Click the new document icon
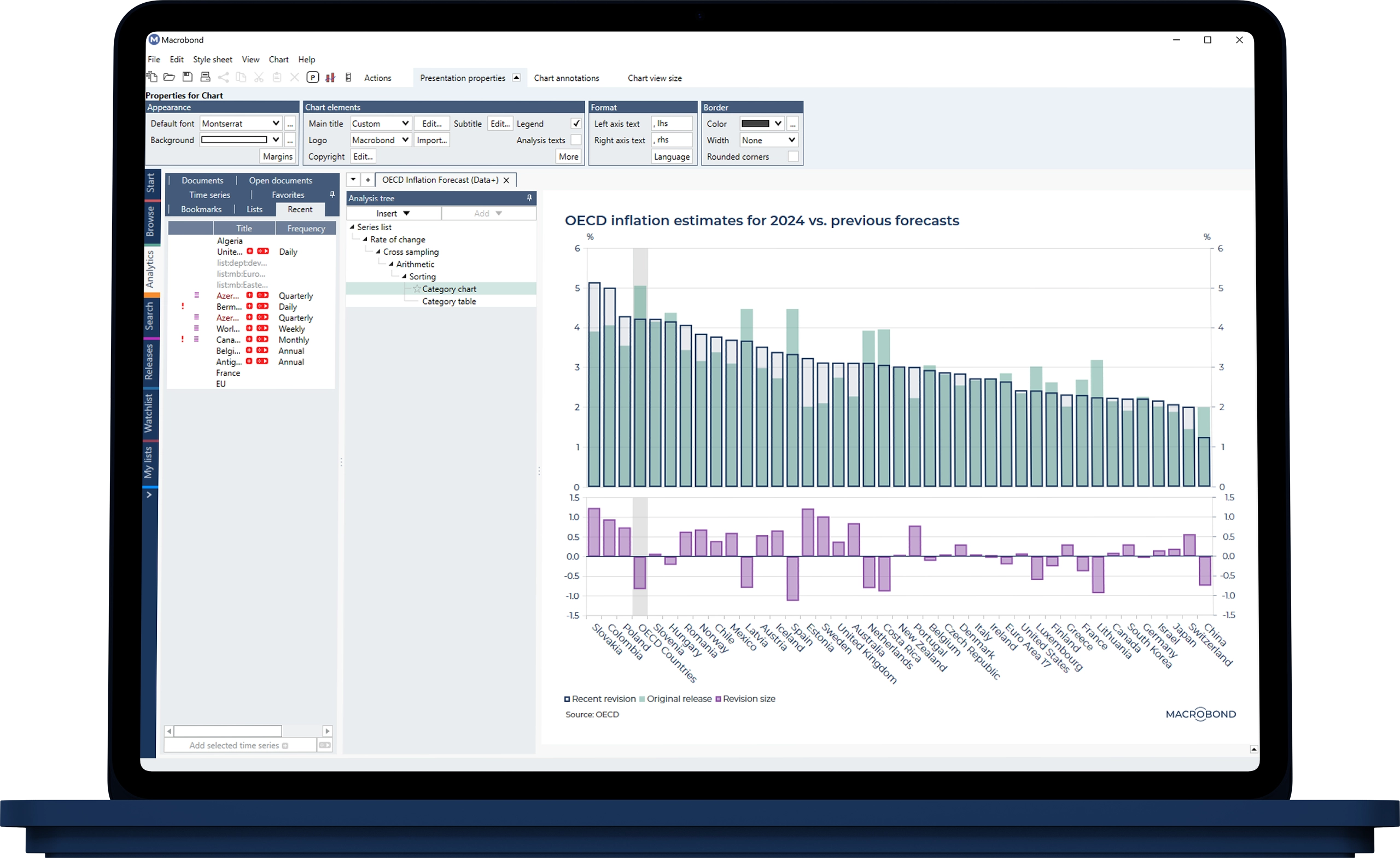This screenshot has width=1400, height=858. pos(151,77)
